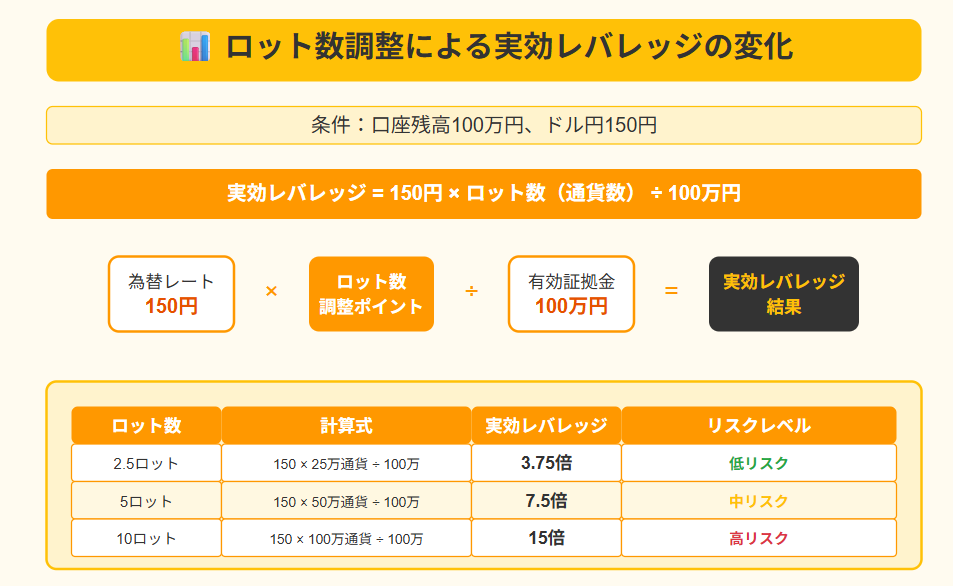Click the green 低リスク label
Screen dimensions: 953x586
[759, 463]
